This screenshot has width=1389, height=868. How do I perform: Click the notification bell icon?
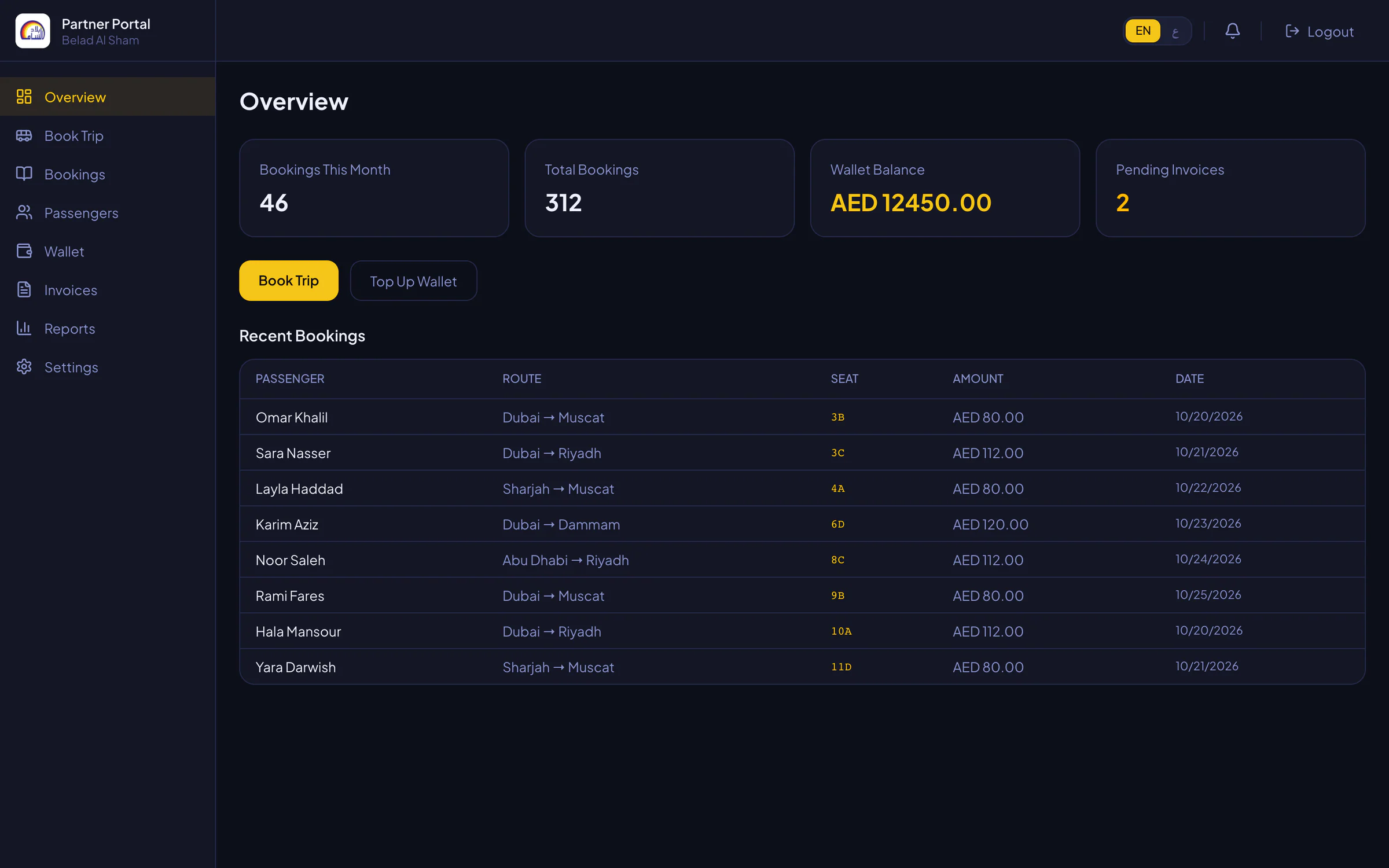[x=1232, y=31]
